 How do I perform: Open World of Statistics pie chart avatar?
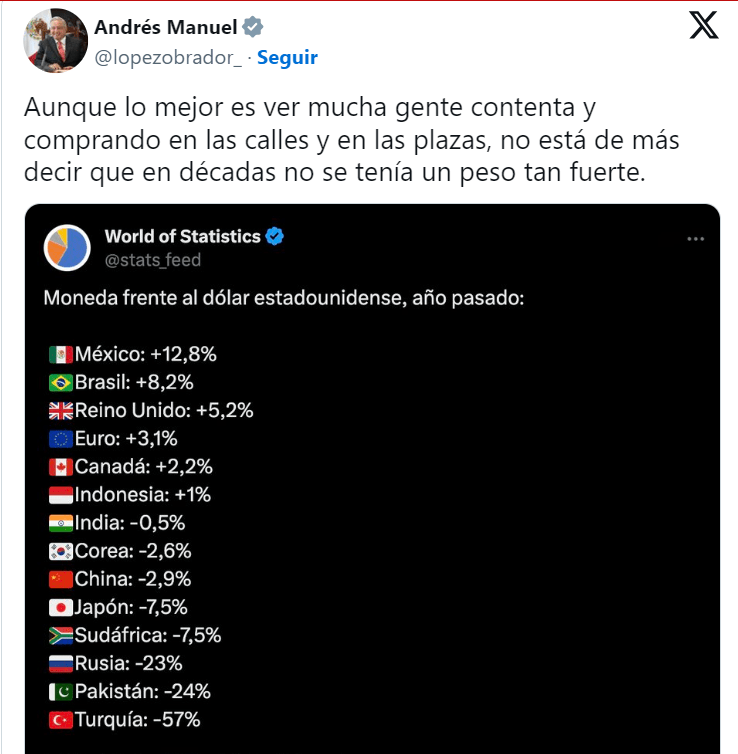[x=68, y=248]
